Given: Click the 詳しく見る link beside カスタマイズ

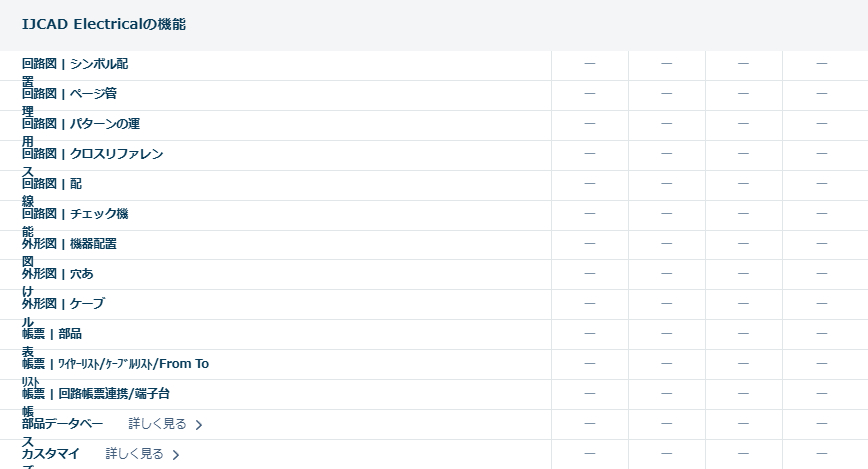Looking at the screenshot, I should pyautogui.click(x=134, y=454).
